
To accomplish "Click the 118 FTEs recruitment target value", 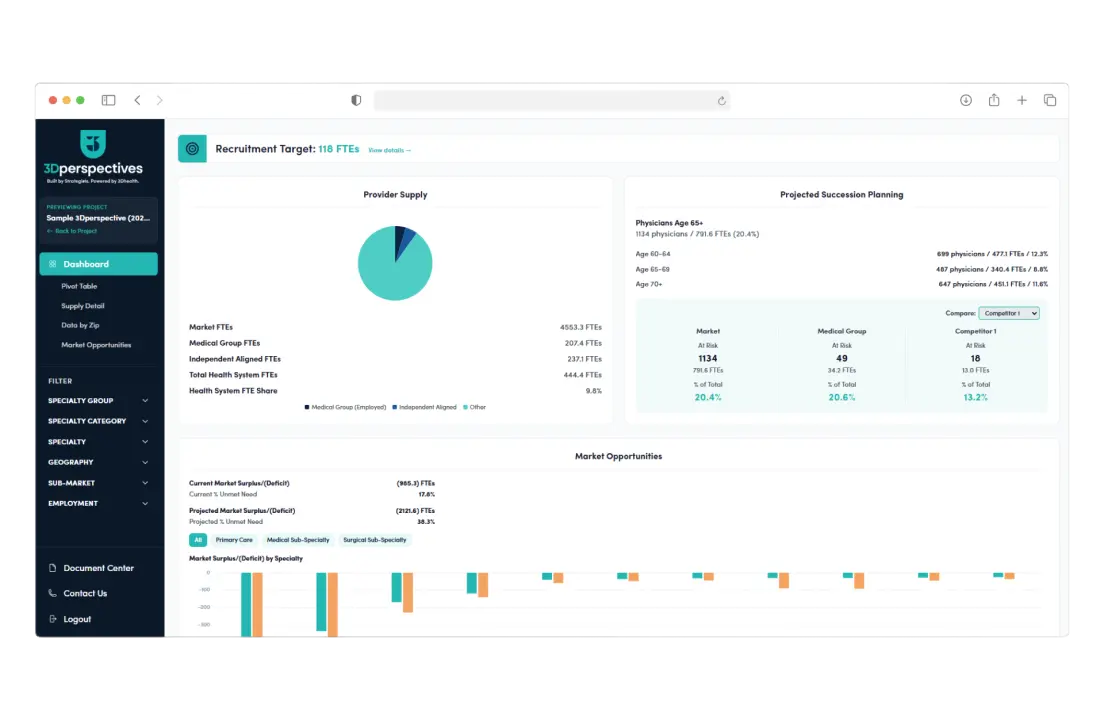I will pos(339,149).
